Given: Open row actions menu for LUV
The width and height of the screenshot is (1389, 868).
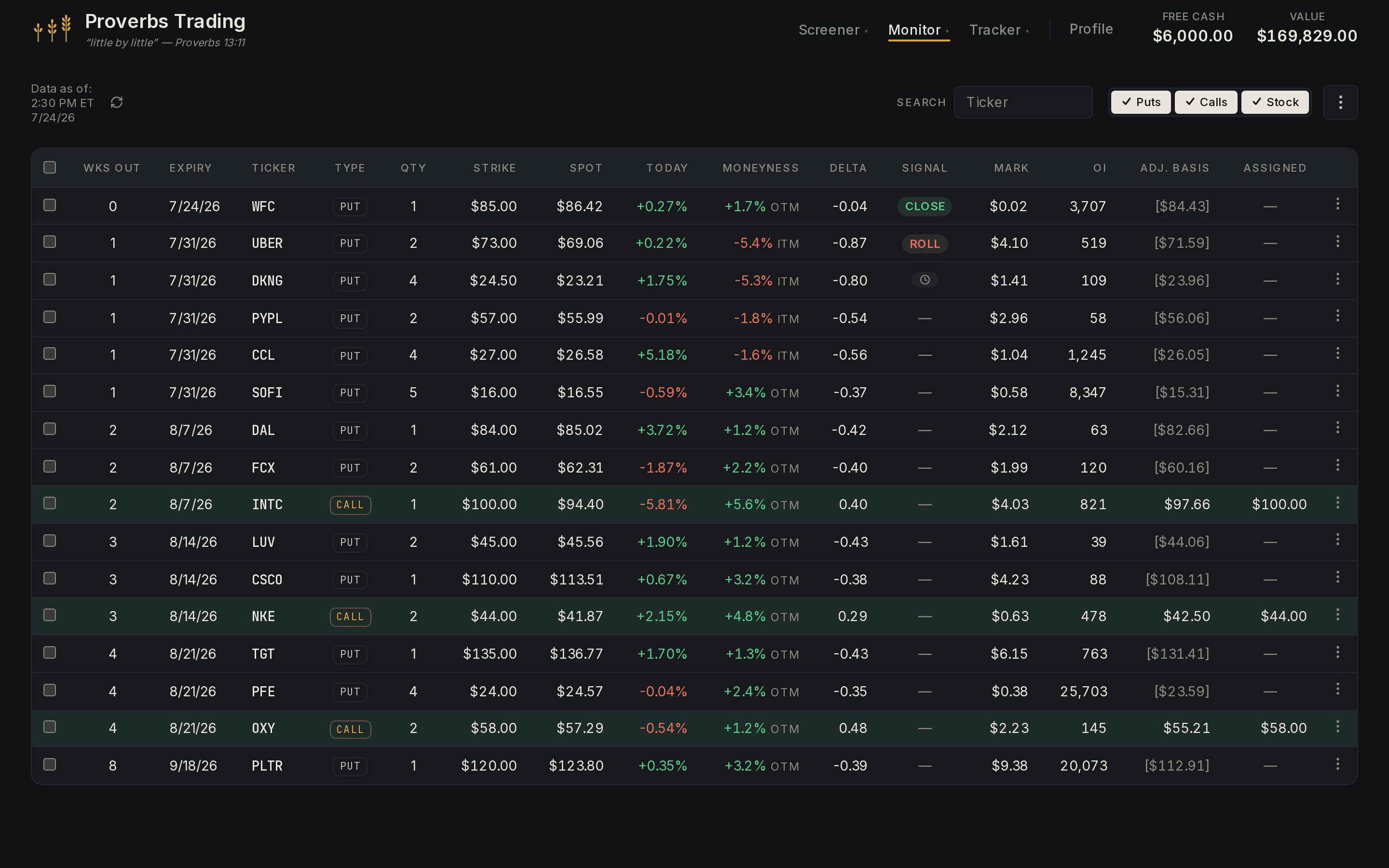Looking at the screenshot, I should [x=1337, y=540].
